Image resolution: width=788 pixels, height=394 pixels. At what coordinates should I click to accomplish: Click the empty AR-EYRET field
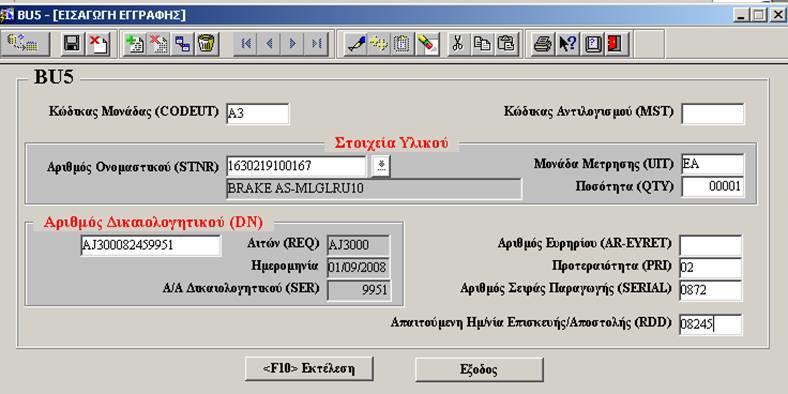point(711,245)
